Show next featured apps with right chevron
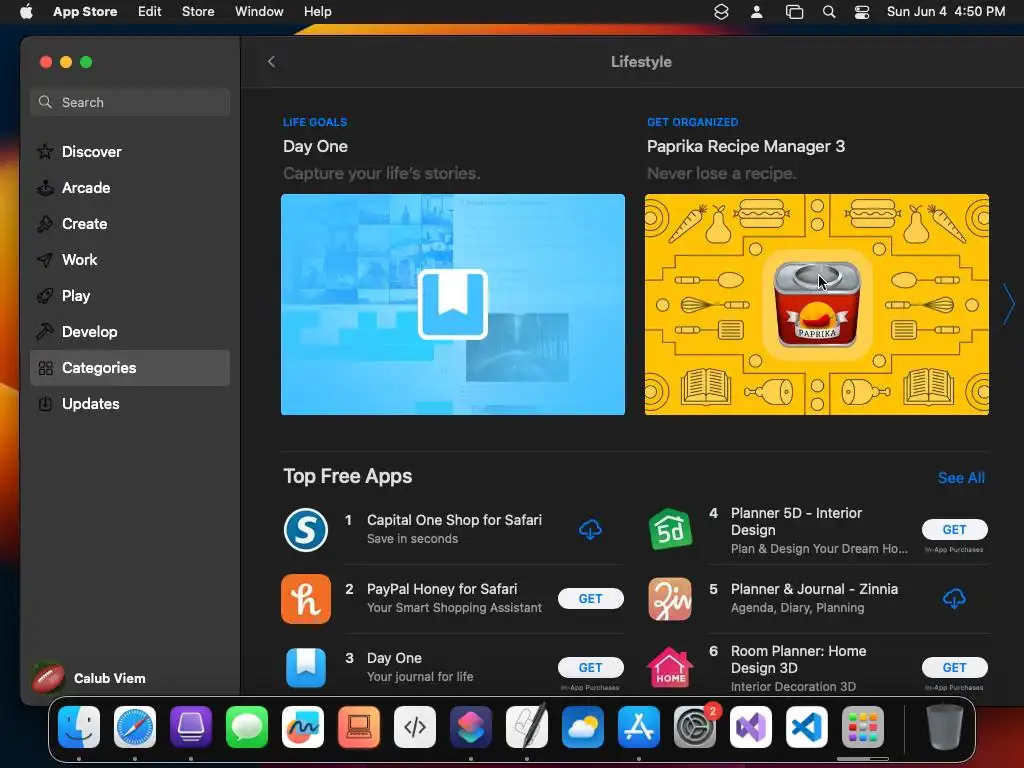 tap(1009, 304)
